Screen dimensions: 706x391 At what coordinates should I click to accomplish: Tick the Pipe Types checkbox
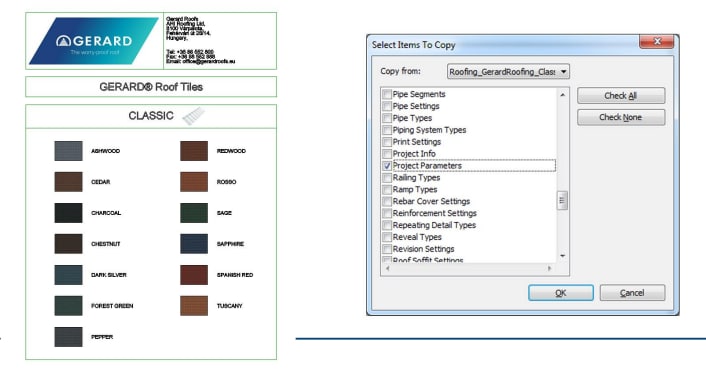387,118
